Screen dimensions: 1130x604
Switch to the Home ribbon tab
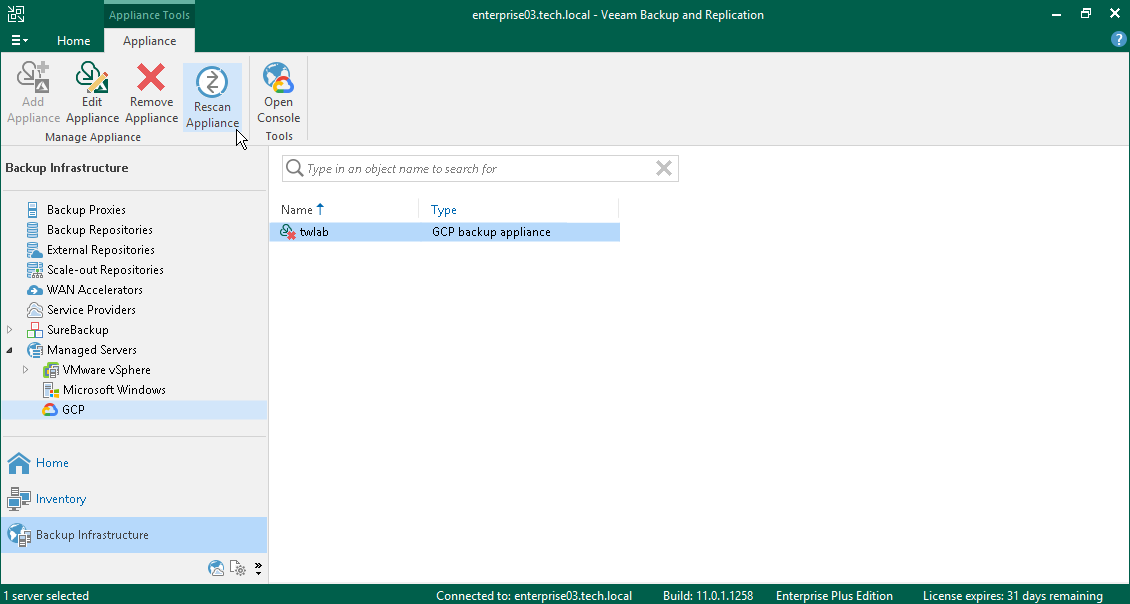click(74, 41)
